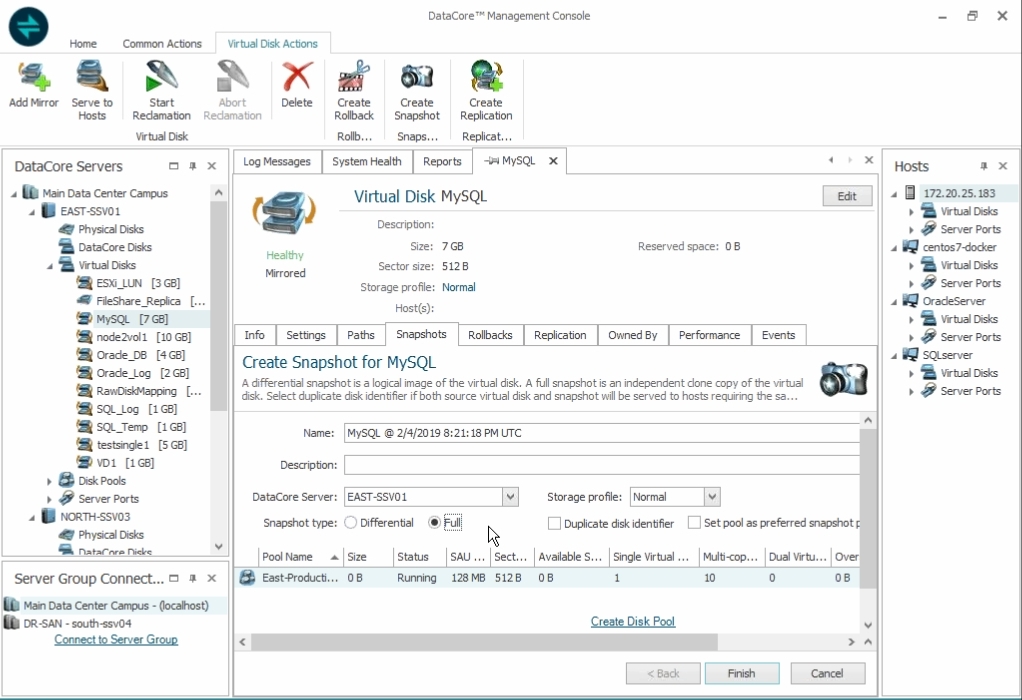The height and width of the screenshot is (700, 1022).
Task: Check Set pool as preferred snapshot pool
Action: point(694,523)
